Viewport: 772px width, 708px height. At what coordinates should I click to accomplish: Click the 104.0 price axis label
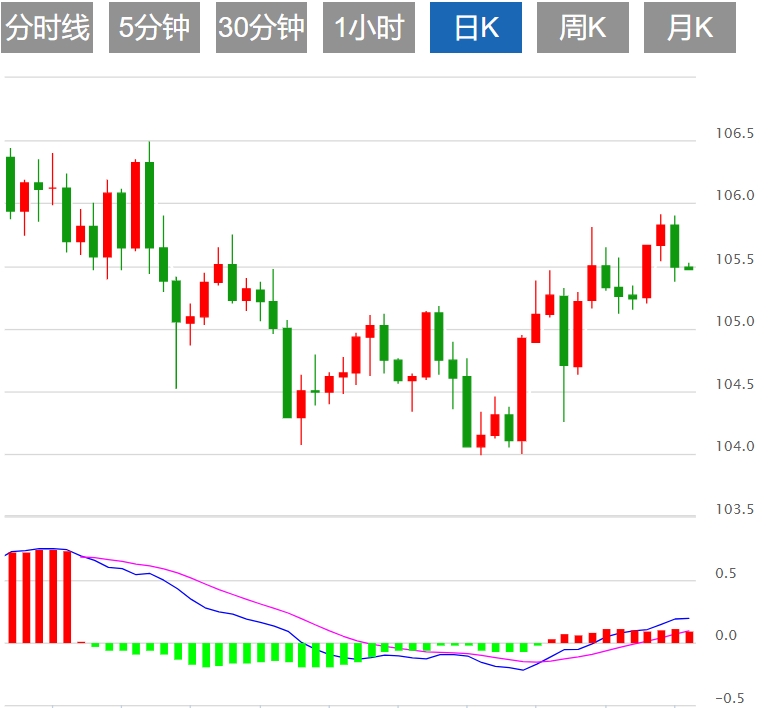click(x=735, y=446)
